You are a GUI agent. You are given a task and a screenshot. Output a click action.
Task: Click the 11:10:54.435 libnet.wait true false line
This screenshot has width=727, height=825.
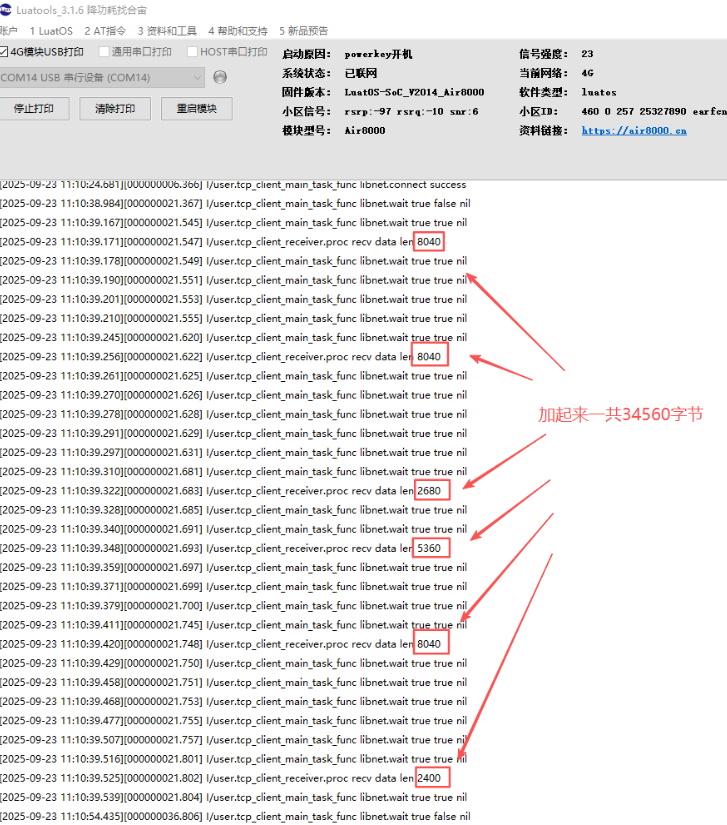click(235, 817)
